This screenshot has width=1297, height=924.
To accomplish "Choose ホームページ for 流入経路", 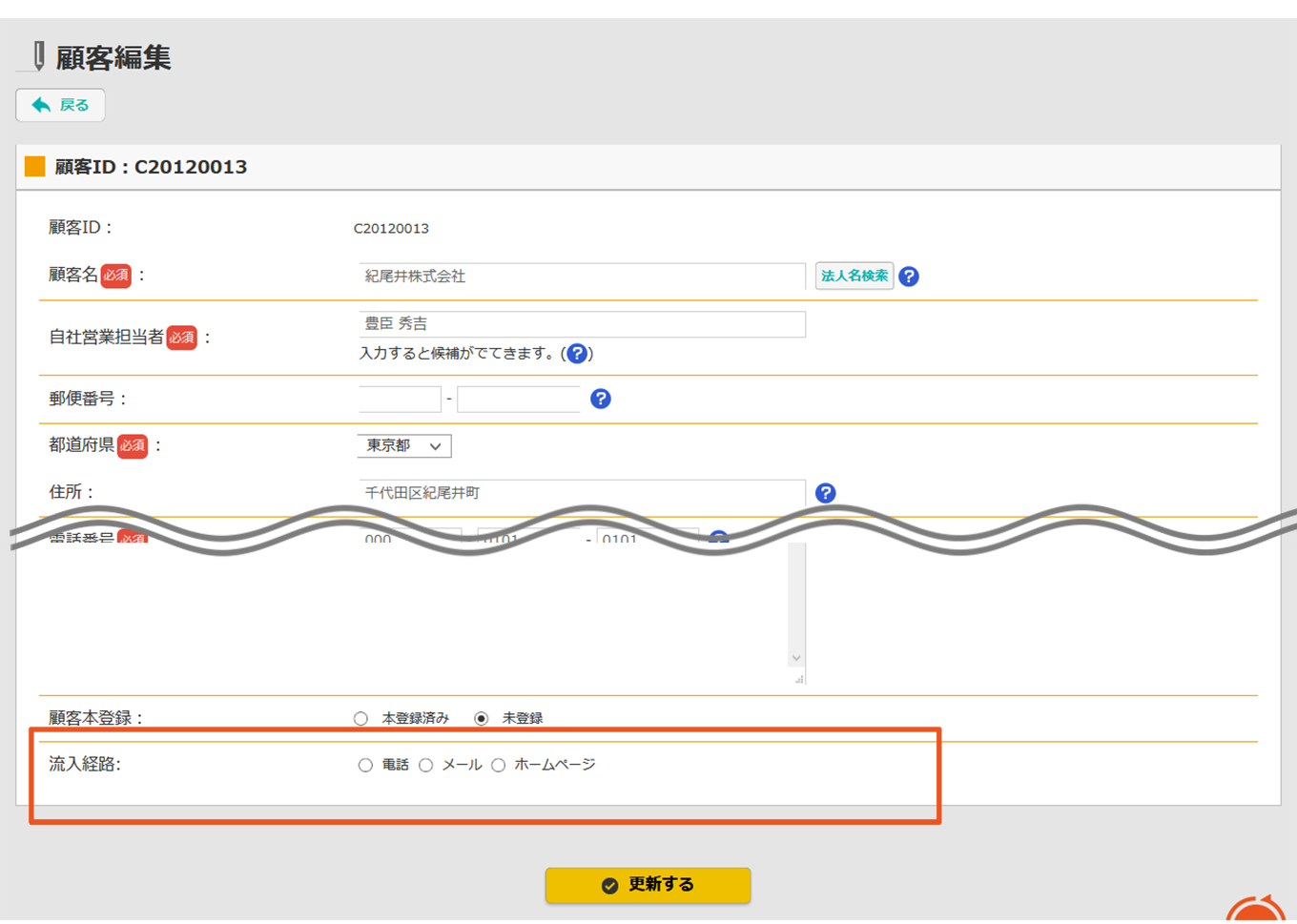I will [499, 766].
